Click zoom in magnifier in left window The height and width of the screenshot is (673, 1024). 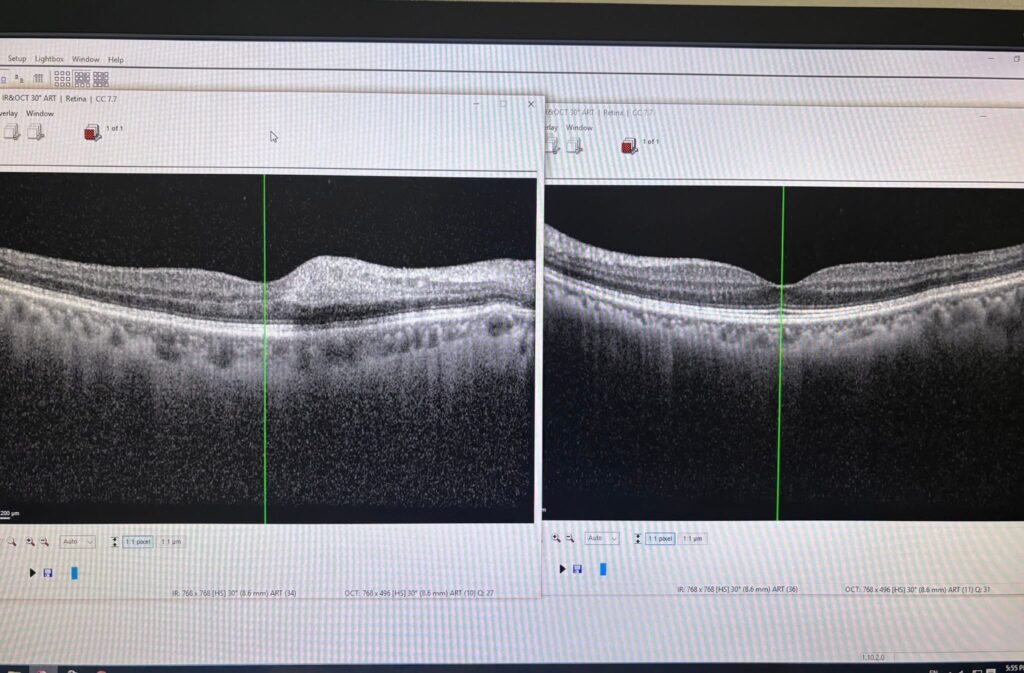(x=30, y=541)
